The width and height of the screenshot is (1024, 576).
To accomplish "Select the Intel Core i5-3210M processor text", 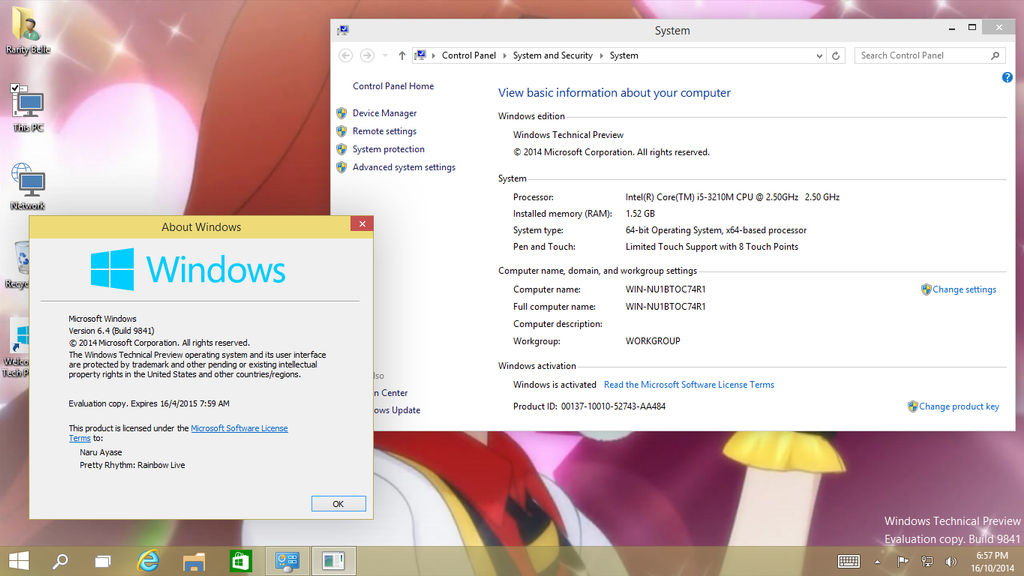I will pos(732,197).
